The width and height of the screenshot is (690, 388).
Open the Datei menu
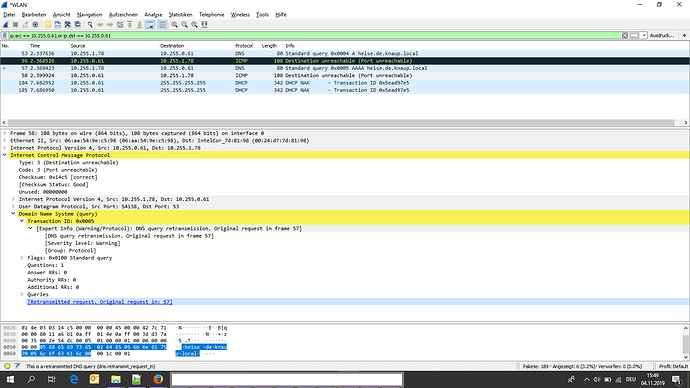point(9,15)
